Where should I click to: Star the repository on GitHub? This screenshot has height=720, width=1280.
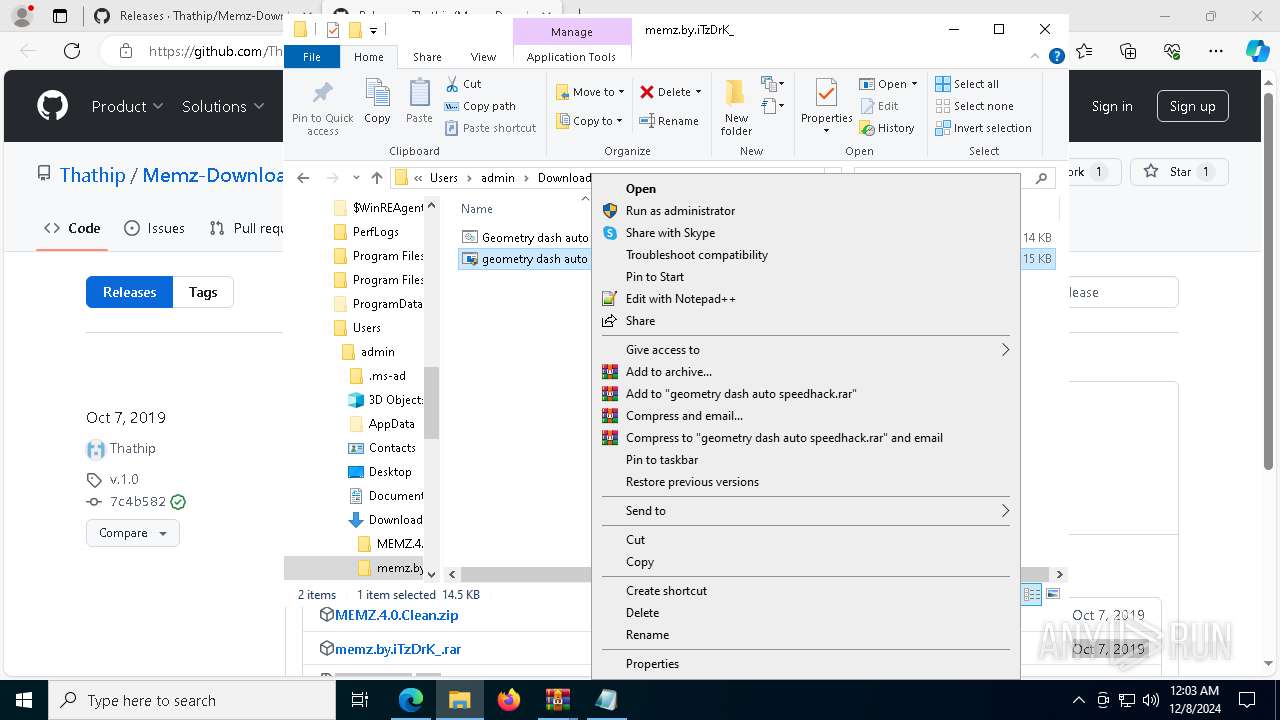[x=1178, y=172]
